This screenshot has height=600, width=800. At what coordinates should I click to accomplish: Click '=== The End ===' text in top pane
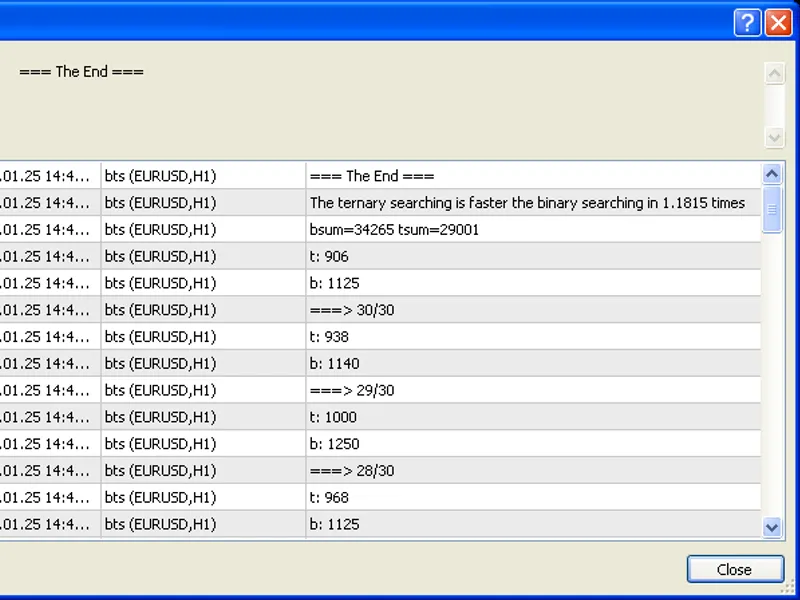(x=82, y=72)
